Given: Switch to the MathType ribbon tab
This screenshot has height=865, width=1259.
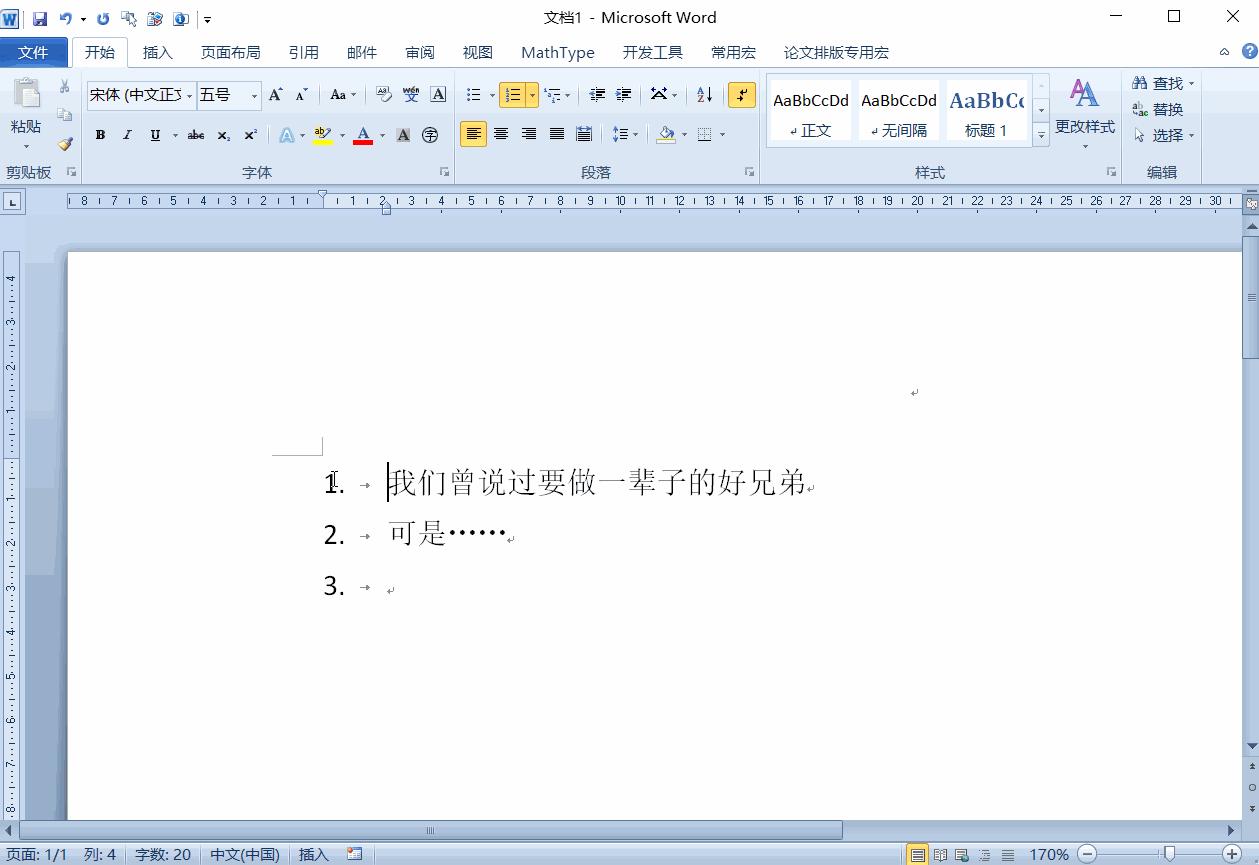Looking at the screenshot, I should [557, 52].
